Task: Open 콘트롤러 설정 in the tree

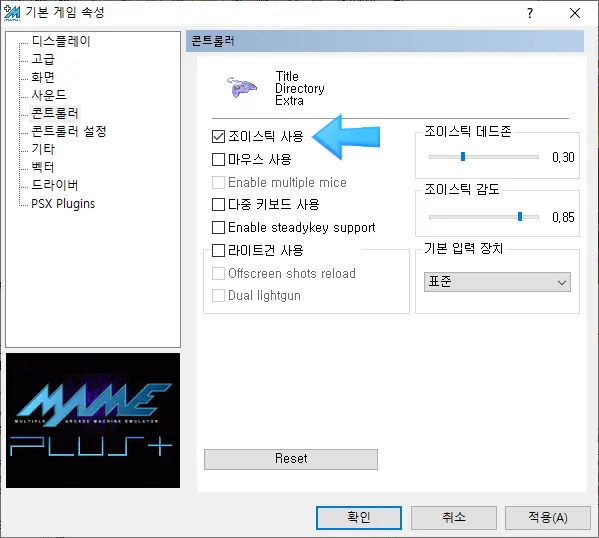Action: point(68,131)
